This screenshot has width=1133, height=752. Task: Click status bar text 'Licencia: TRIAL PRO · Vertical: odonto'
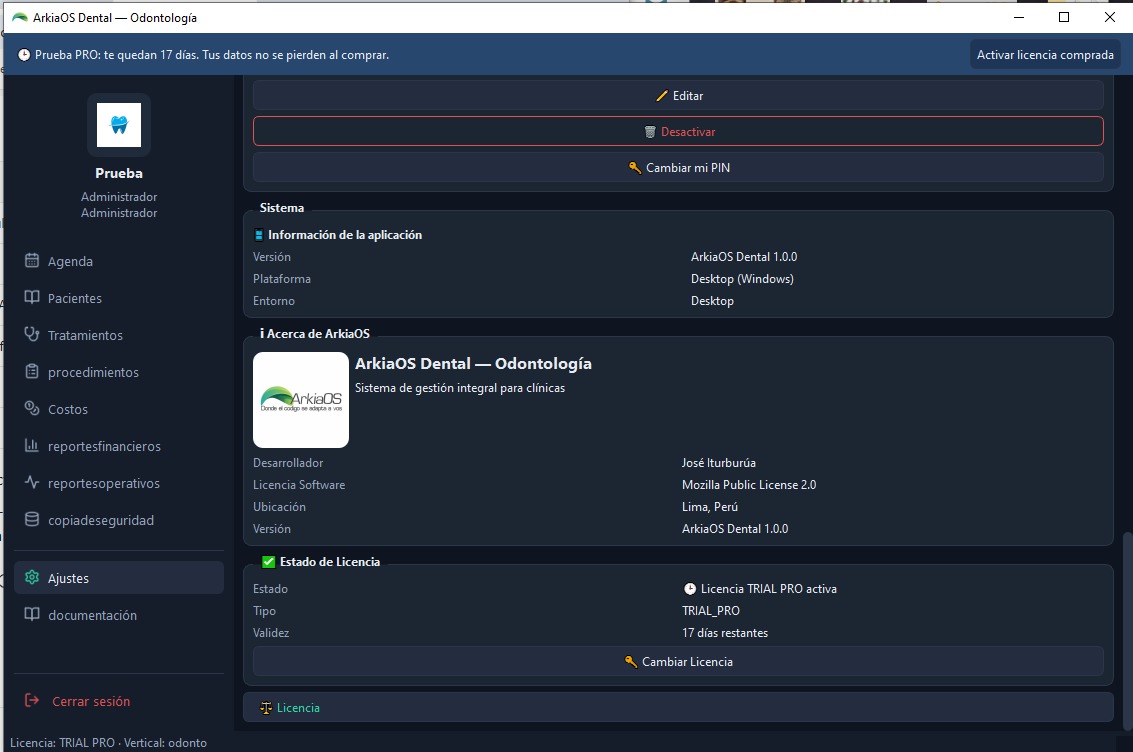point(108,743)
